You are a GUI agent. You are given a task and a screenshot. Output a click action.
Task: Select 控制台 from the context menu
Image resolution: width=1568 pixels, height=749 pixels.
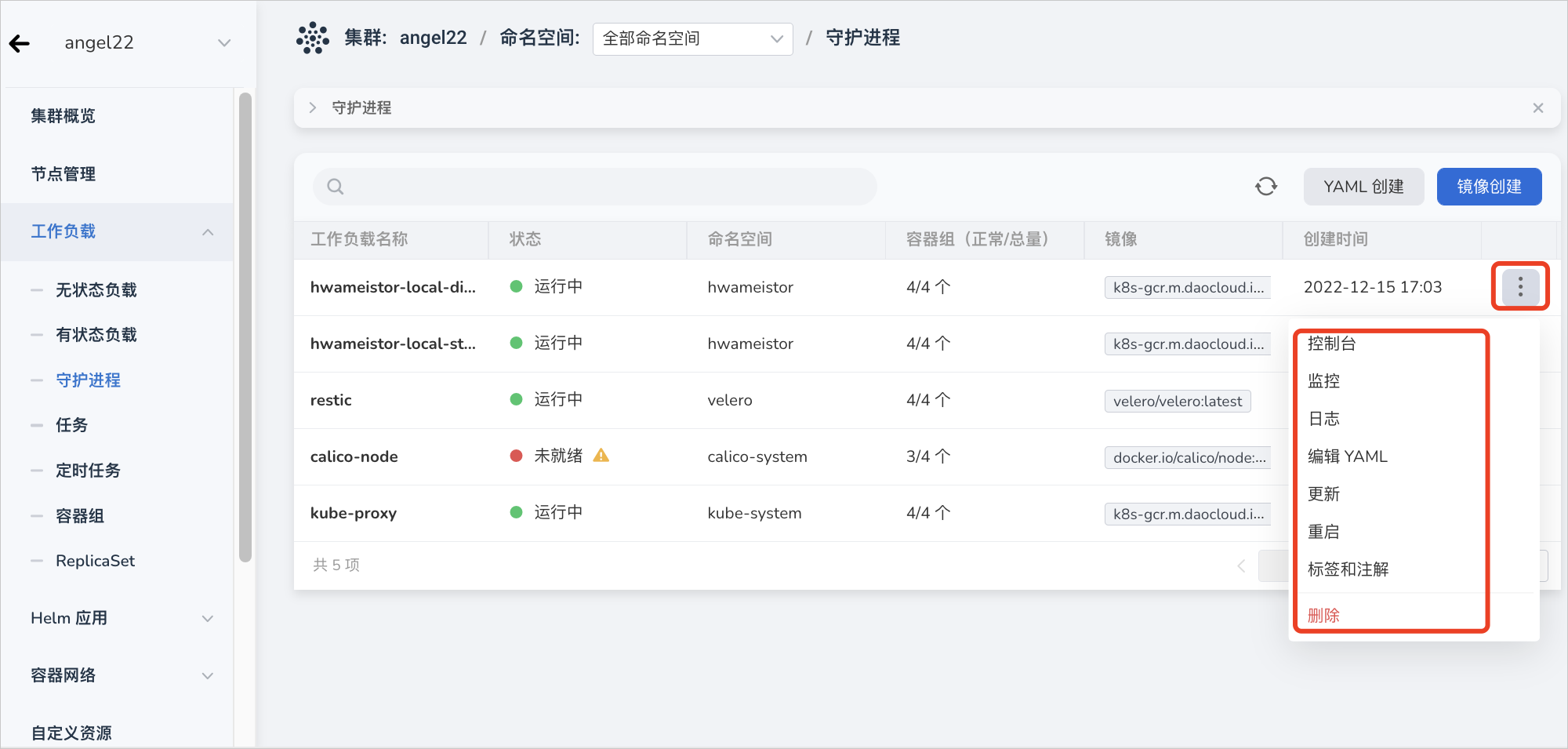click(x=1331, y=344)
